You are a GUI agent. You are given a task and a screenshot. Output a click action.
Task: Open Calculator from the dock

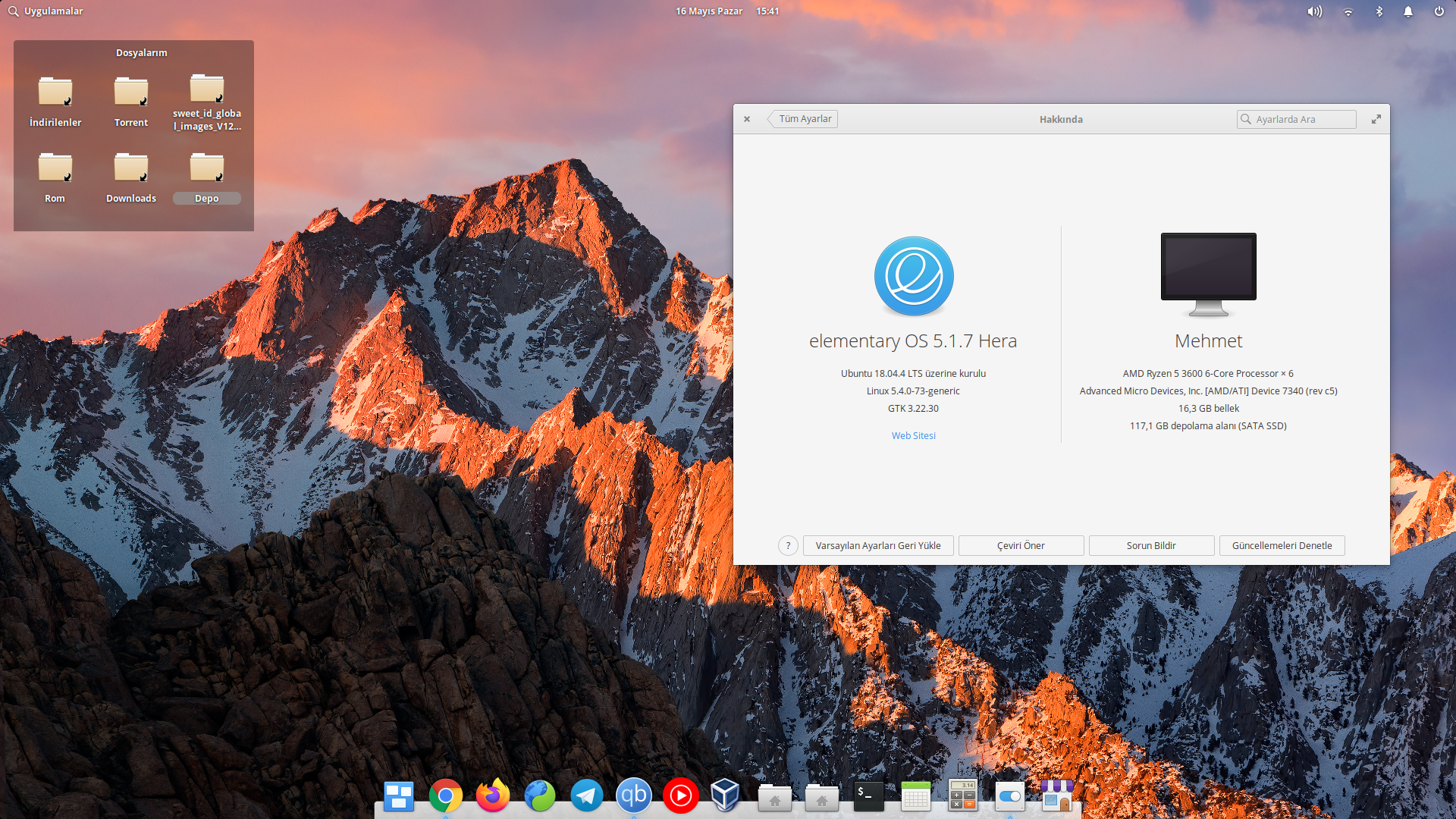pos(963,795)
